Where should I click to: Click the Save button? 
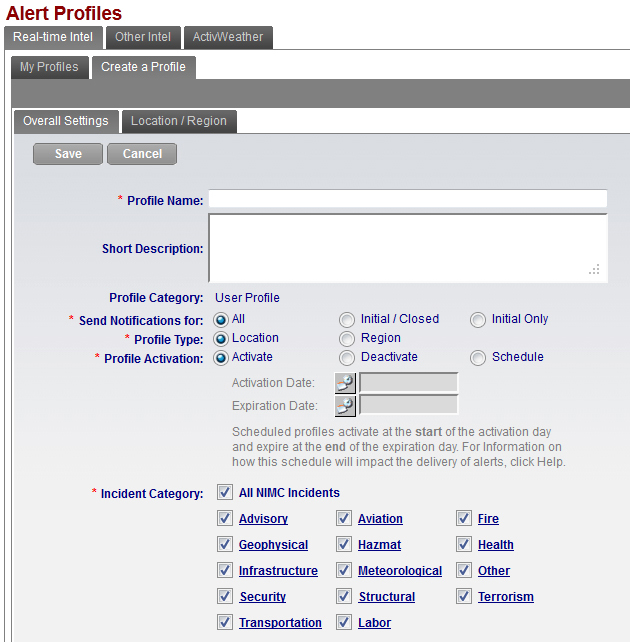coord(68,154)
